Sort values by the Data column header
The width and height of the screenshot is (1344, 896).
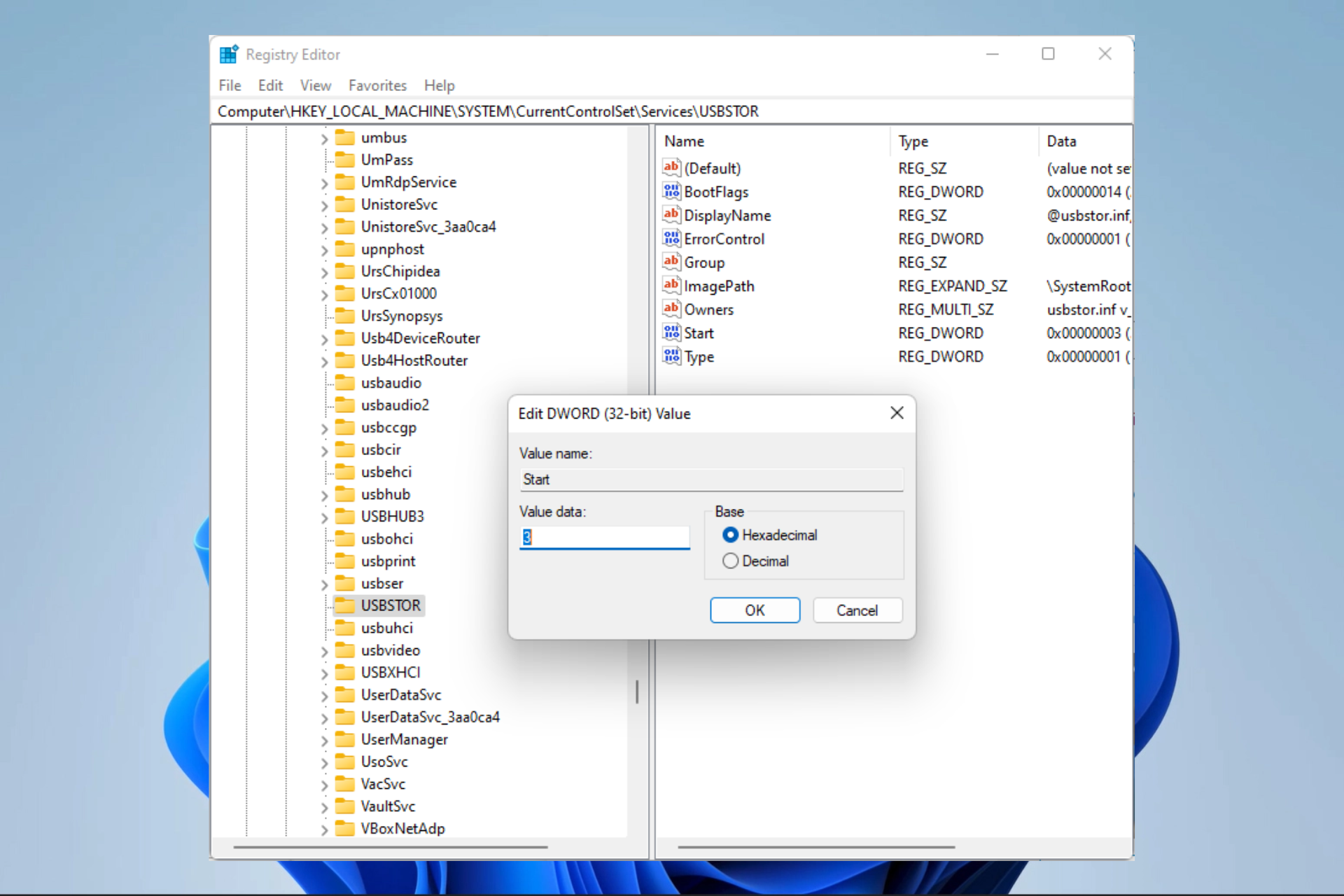tap(1085, 141)
